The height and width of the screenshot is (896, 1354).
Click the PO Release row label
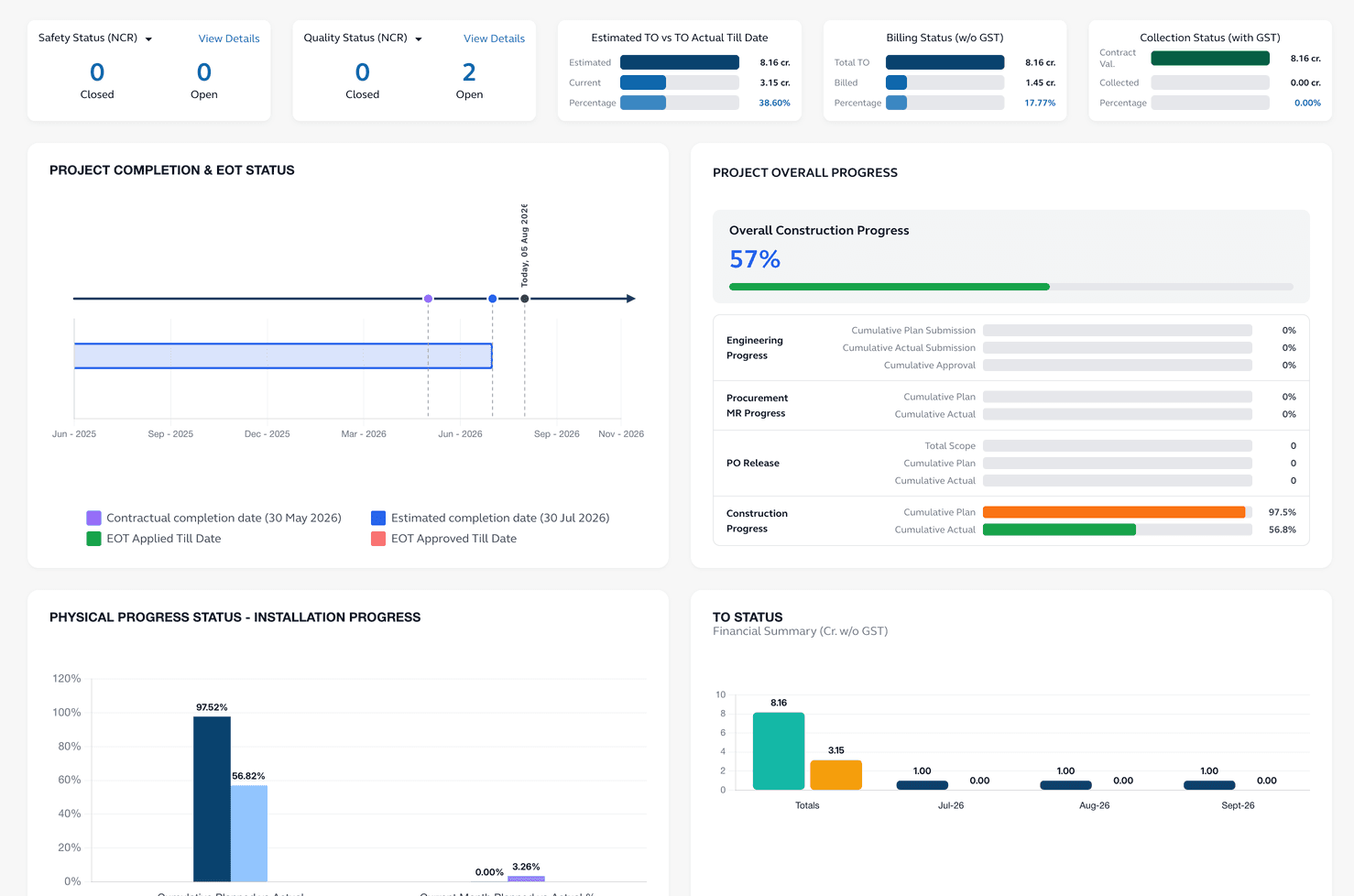point(753,463)
